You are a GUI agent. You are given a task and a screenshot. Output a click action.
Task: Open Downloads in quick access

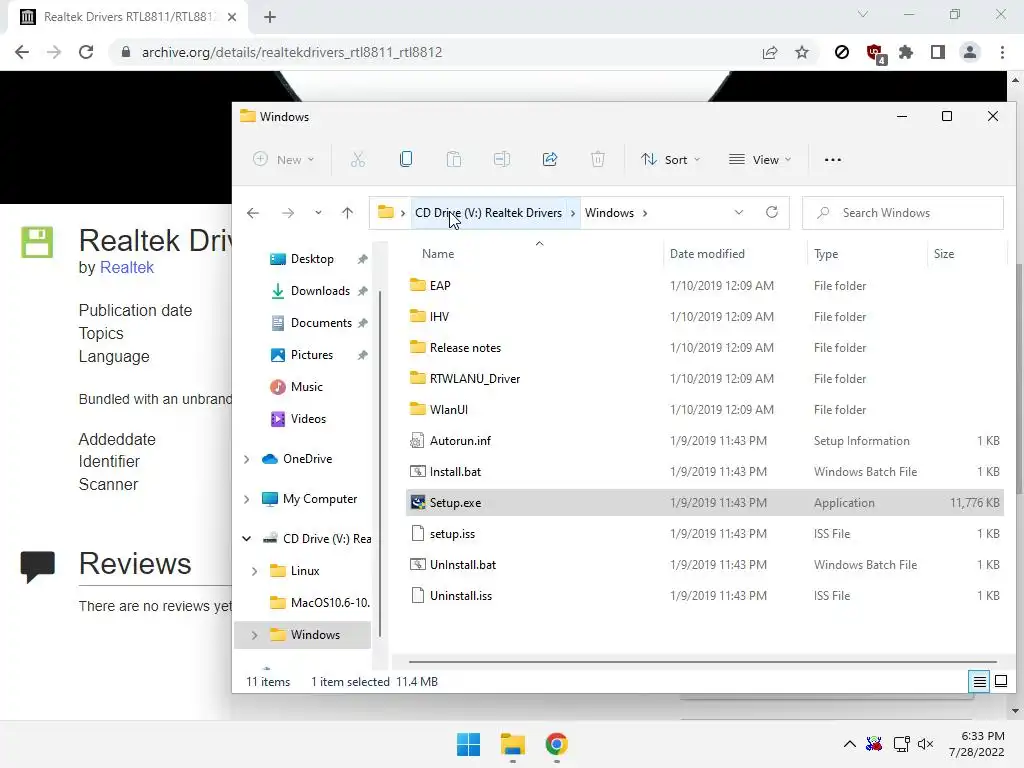tap(320, 291)
